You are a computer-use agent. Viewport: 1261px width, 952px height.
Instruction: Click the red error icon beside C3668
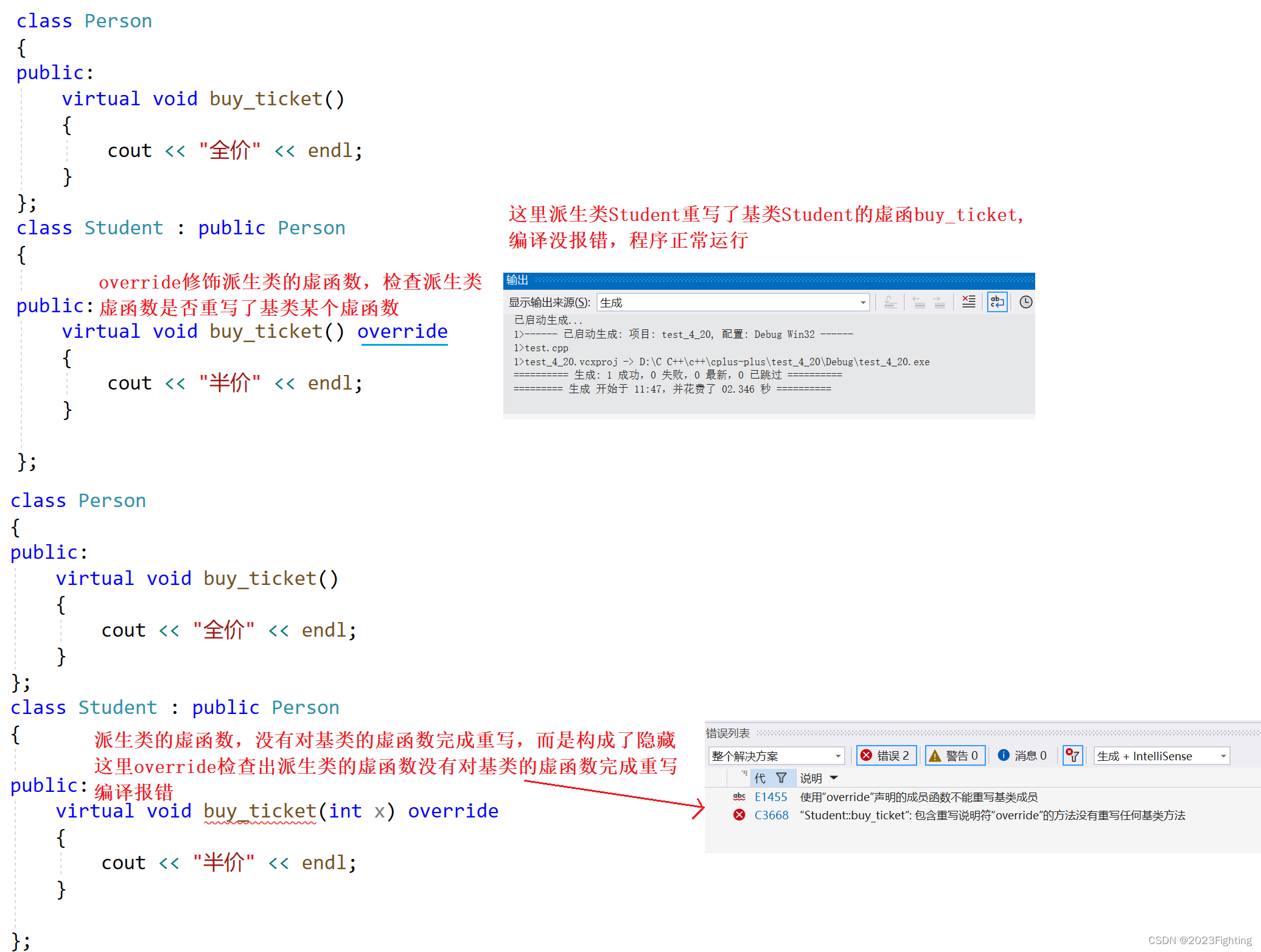739,815
